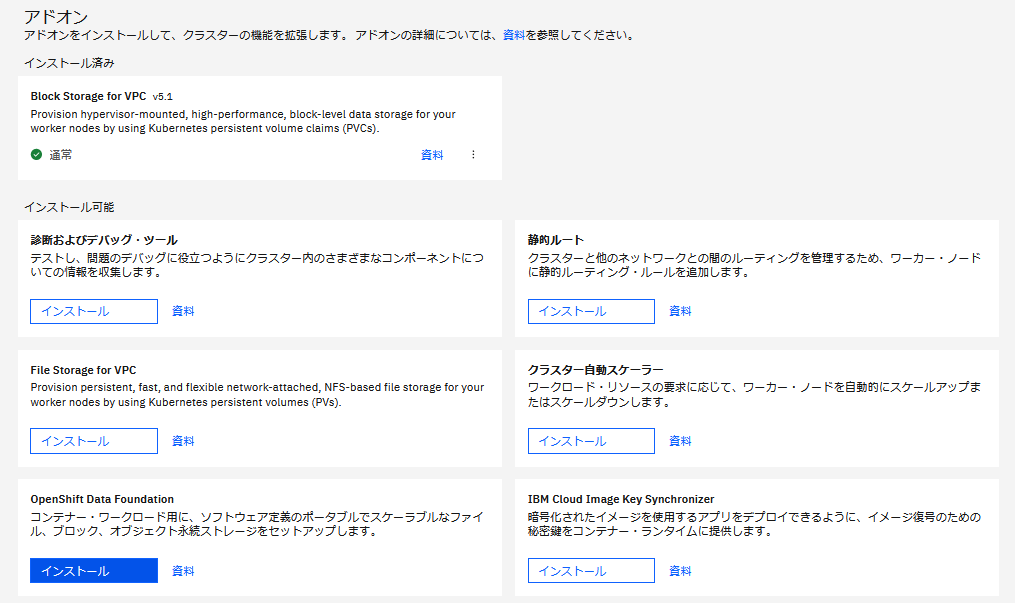Install OpenShift Data Foundation
The height and width of the screenshot is (603, 1015).
click(93, 570)
